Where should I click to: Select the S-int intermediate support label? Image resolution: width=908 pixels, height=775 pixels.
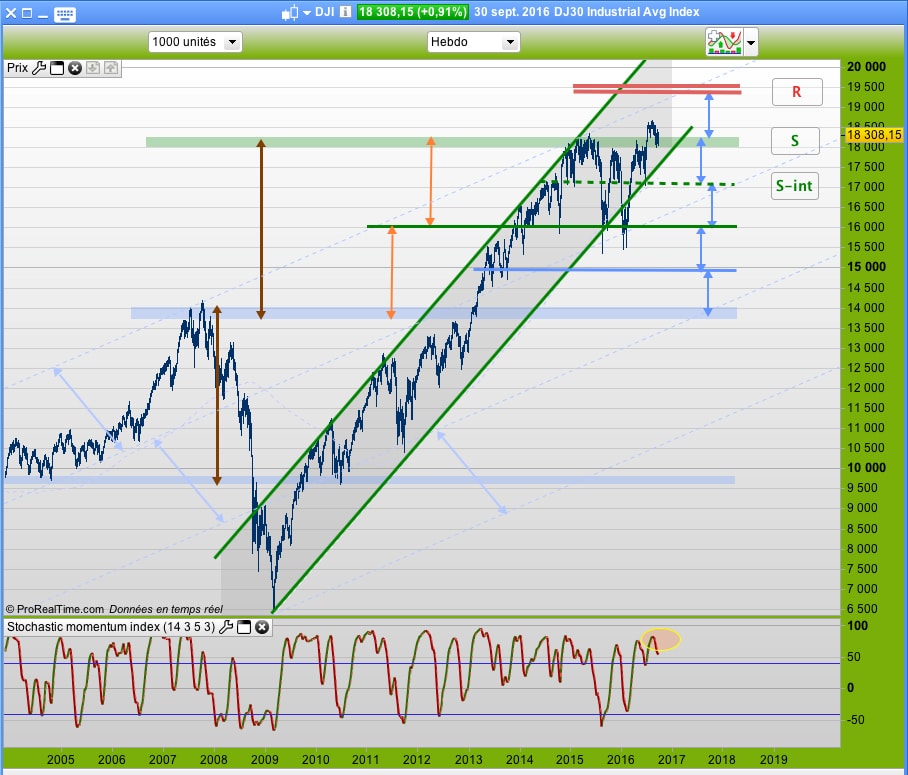tap(794, 186)
